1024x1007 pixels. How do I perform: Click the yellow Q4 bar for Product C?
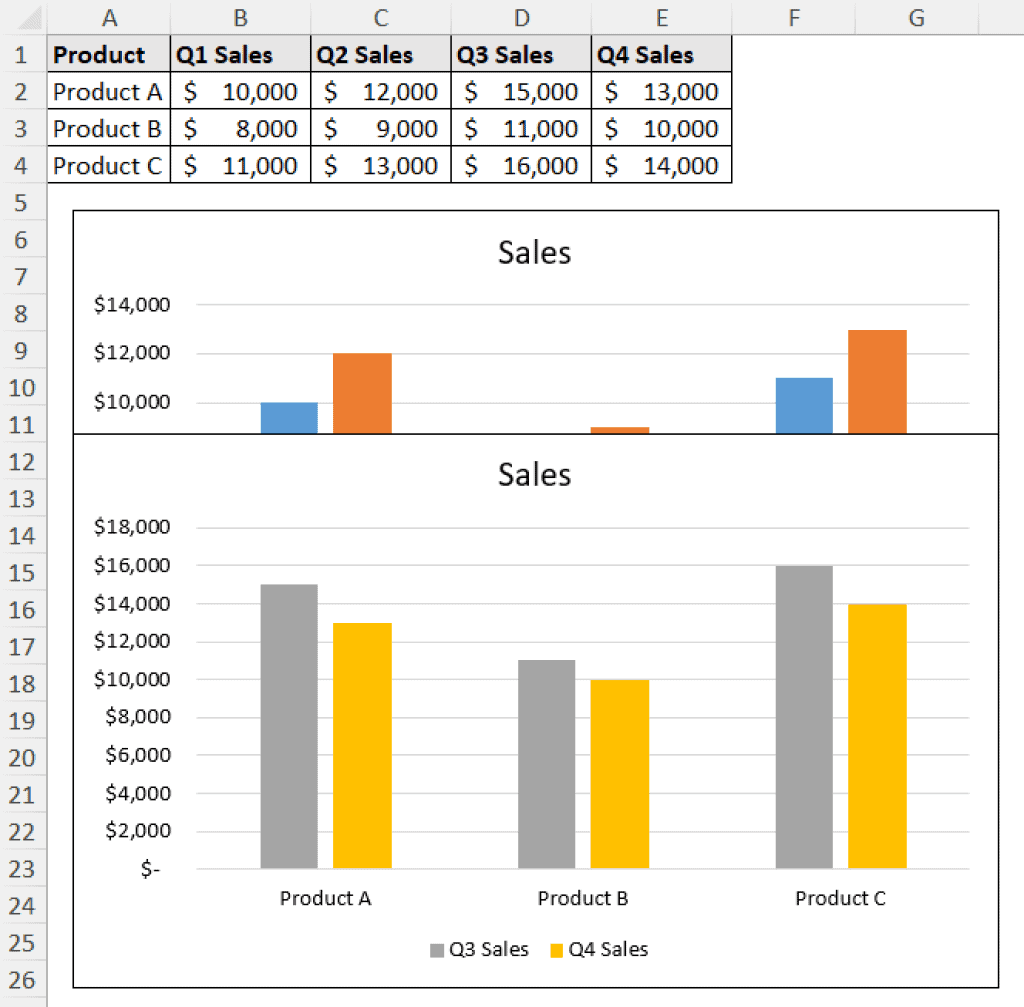pos(877,730)
